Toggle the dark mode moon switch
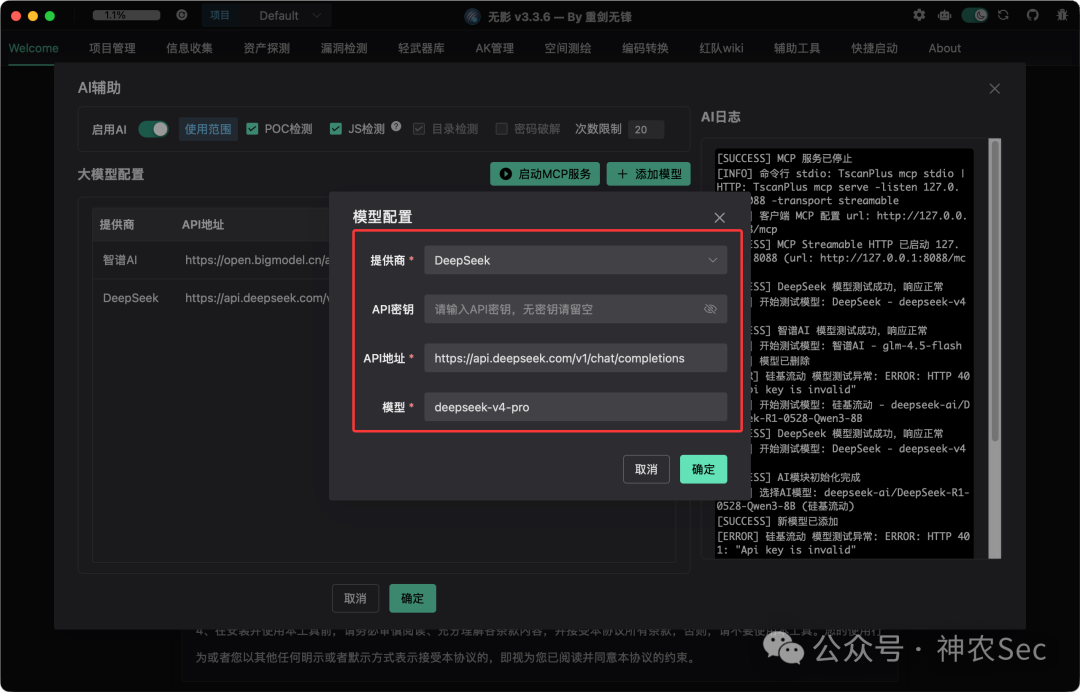 tap(975, 15)
